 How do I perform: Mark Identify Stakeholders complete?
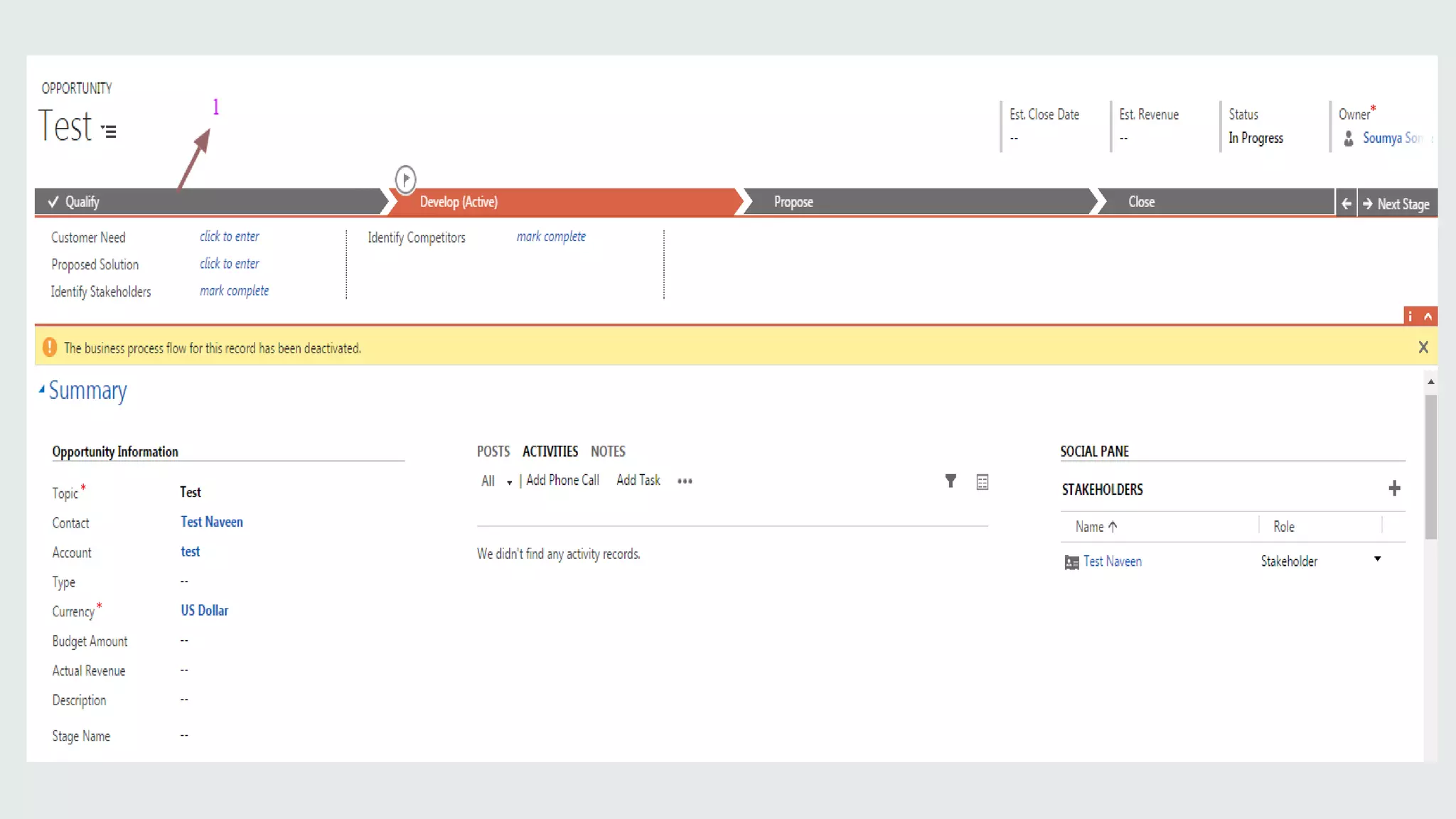tap(234, 291)
